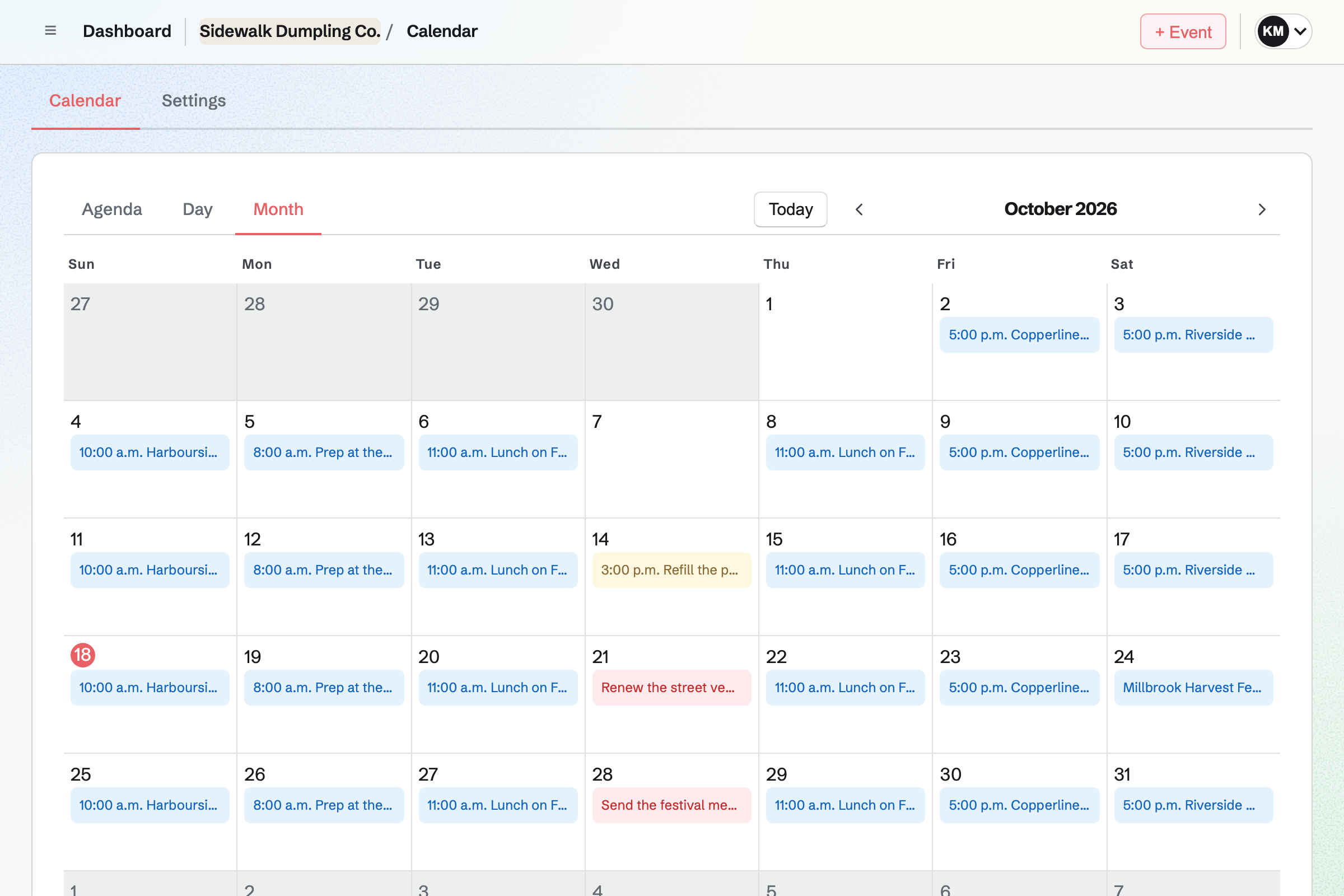Switch to the Settings tab
This screenshot has height=896, width=1344.
click(194, 101)
